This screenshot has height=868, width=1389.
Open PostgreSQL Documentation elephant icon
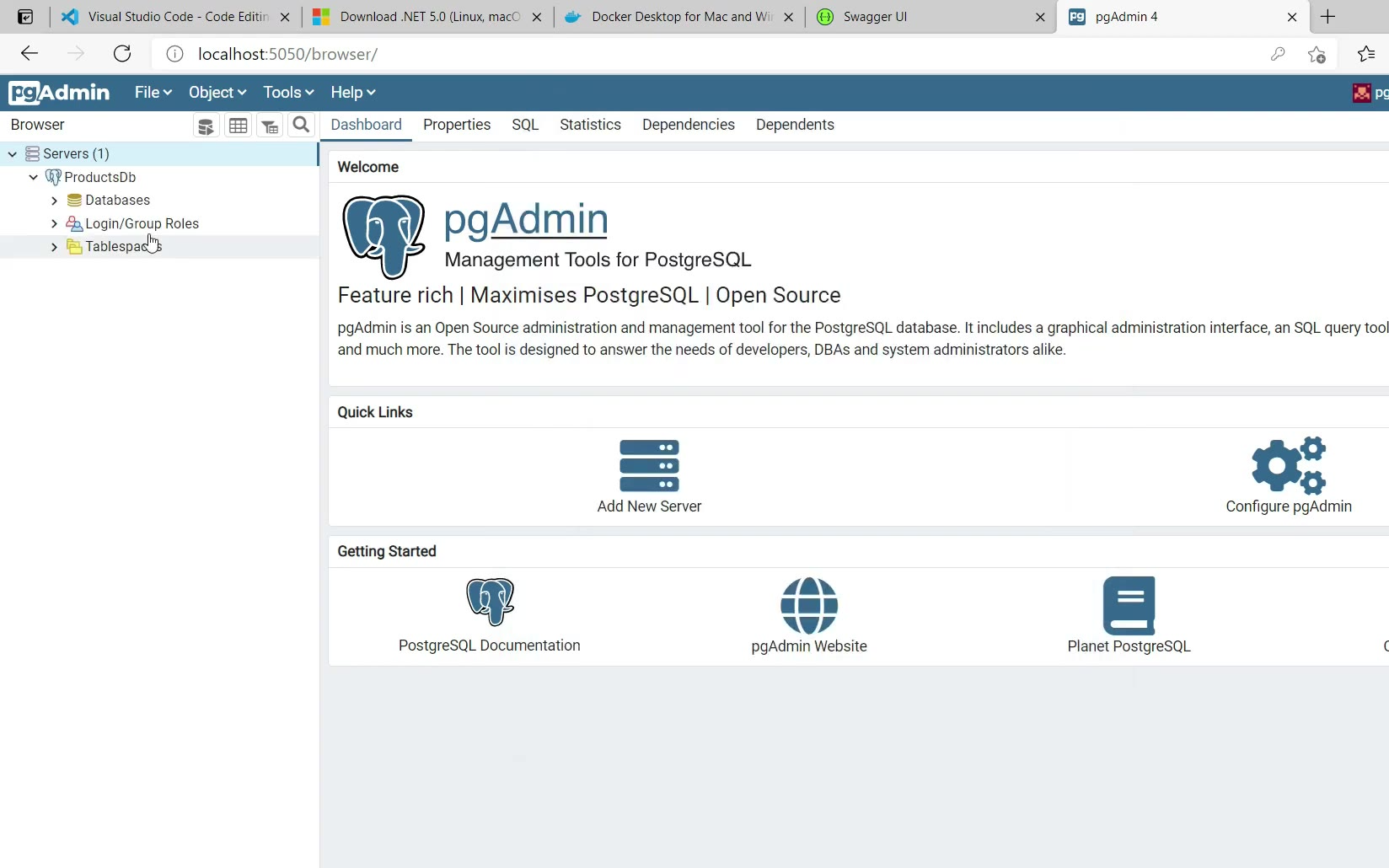point(490,602)
